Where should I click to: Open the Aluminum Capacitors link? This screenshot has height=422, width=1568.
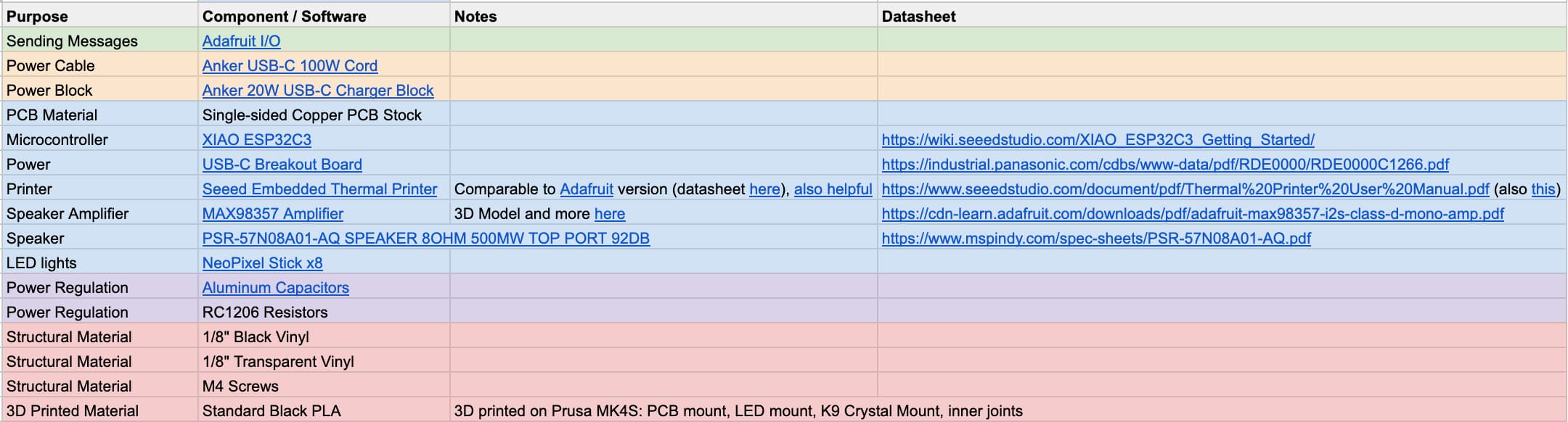[x=275, y=288]
